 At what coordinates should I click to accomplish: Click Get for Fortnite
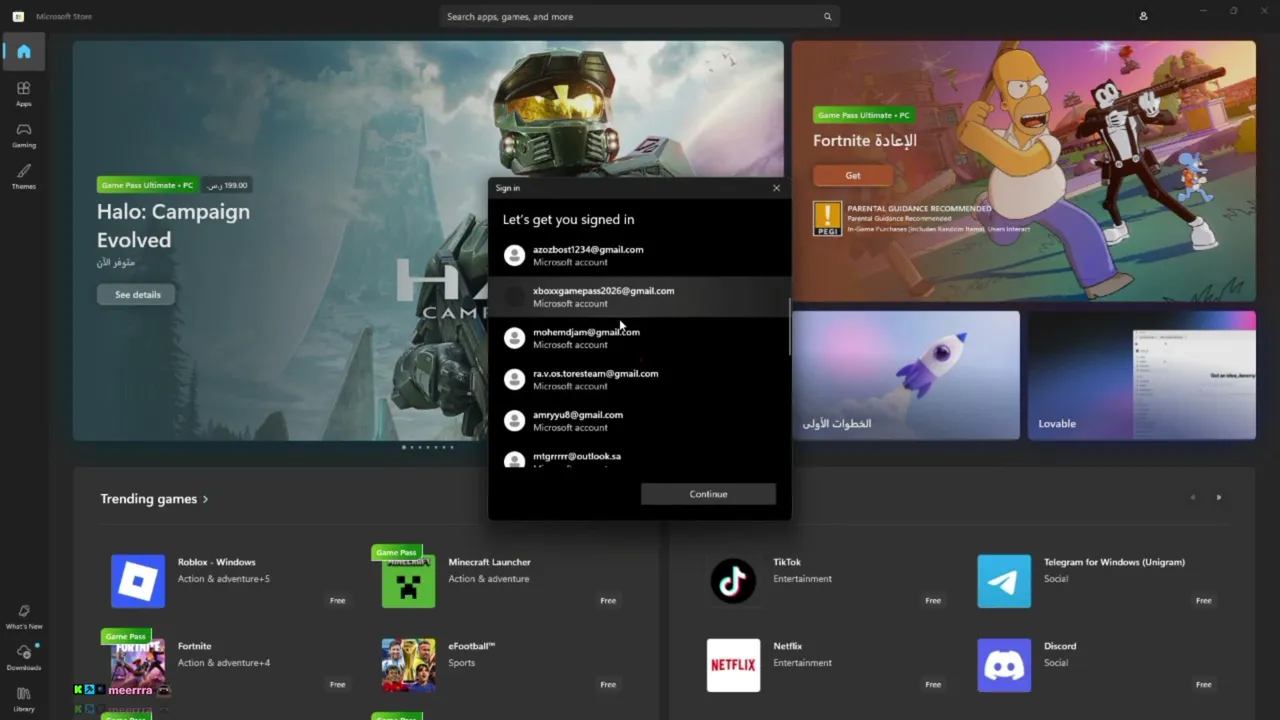(x=853, y=175)
